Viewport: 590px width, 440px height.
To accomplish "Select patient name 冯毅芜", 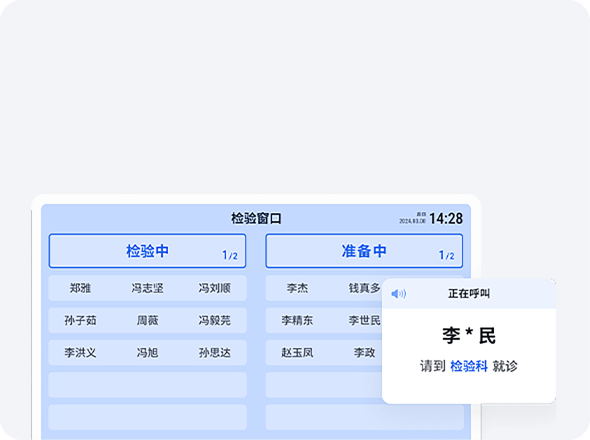I will coord(214,320).
